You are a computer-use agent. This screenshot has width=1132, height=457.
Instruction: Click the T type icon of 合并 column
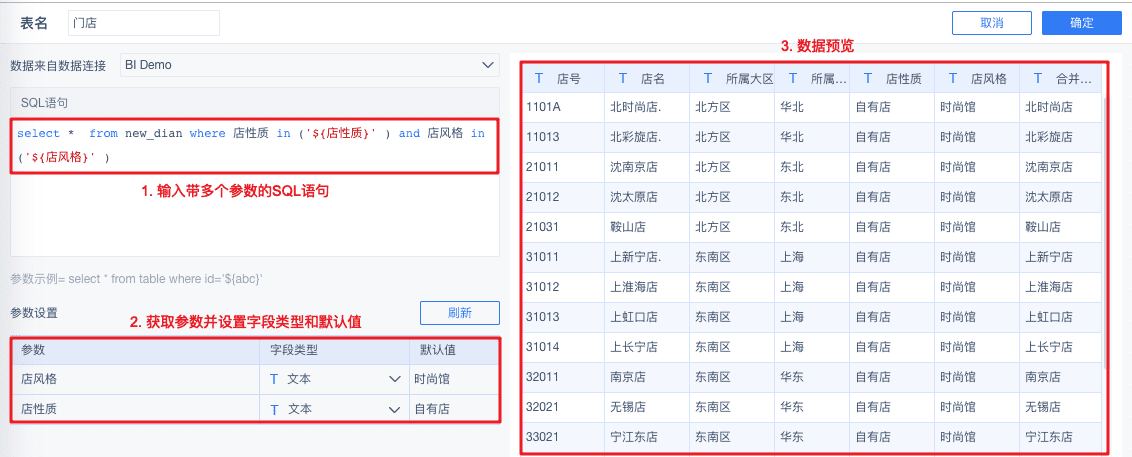(x=1038, y=78)
